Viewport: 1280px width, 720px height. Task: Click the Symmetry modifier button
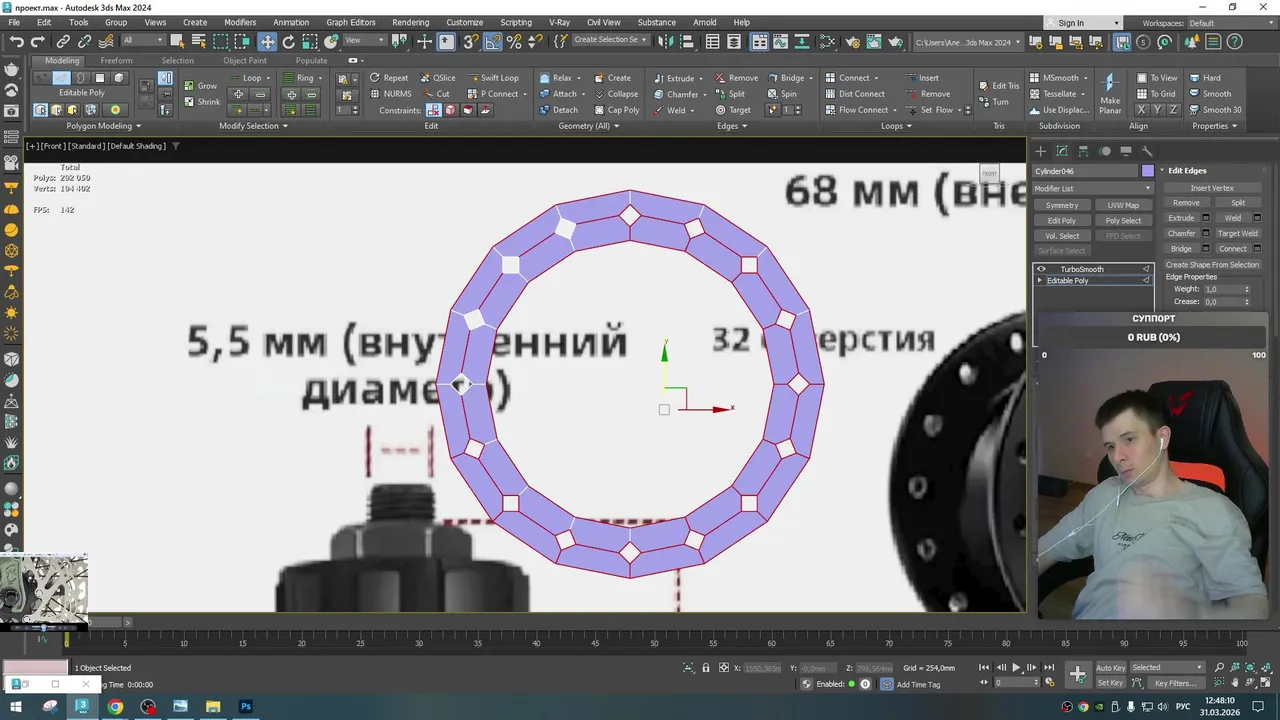point(1062,205)
